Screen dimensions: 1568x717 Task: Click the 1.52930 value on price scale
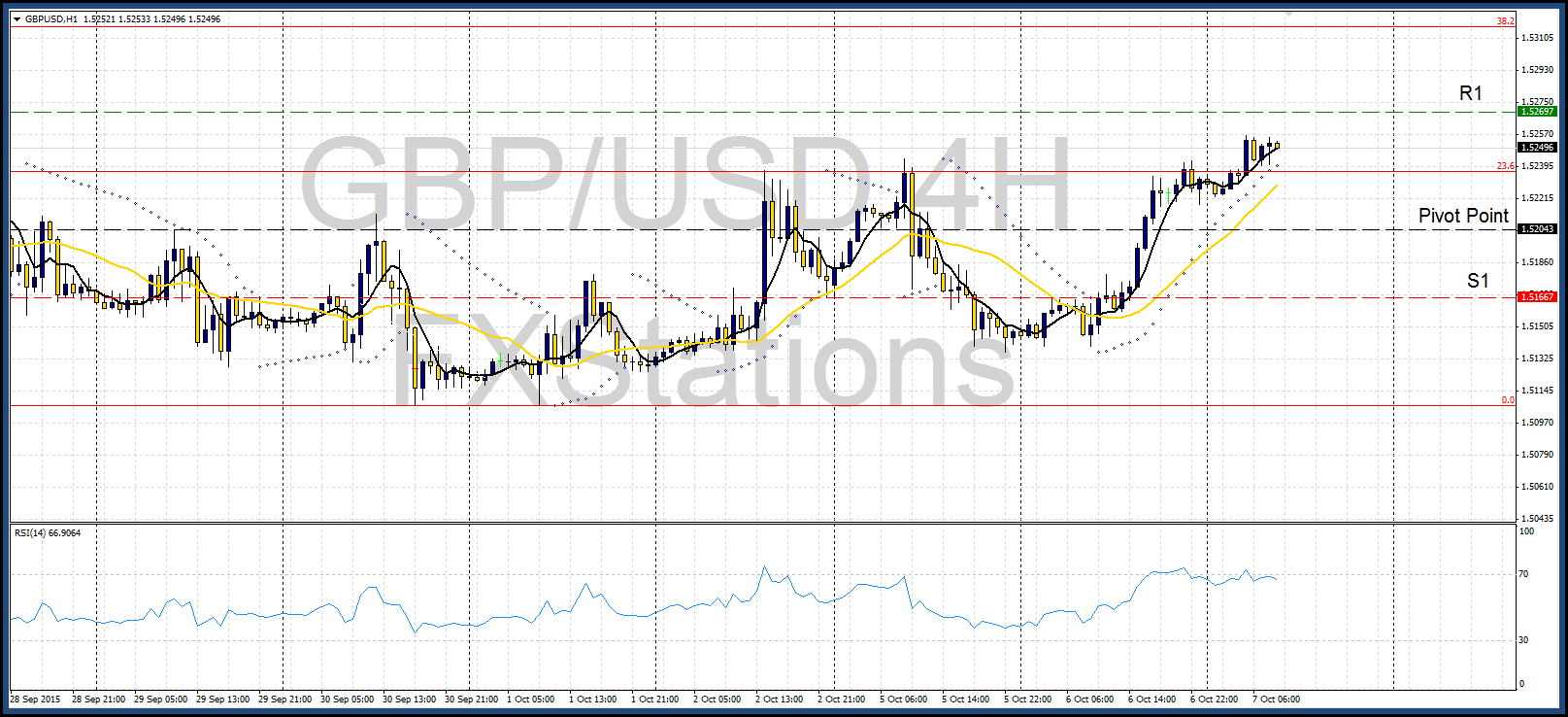[x=1537, y=70]
